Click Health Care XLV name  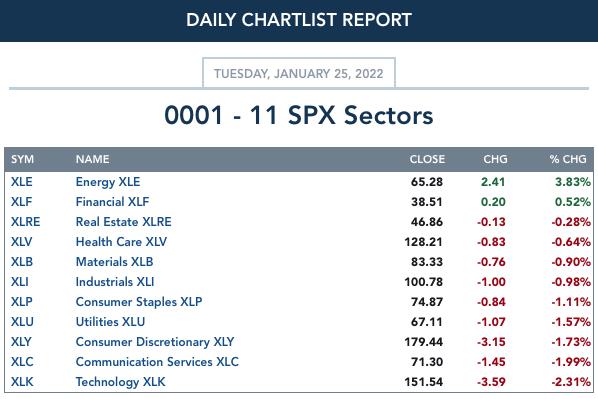tap(121, 241)
